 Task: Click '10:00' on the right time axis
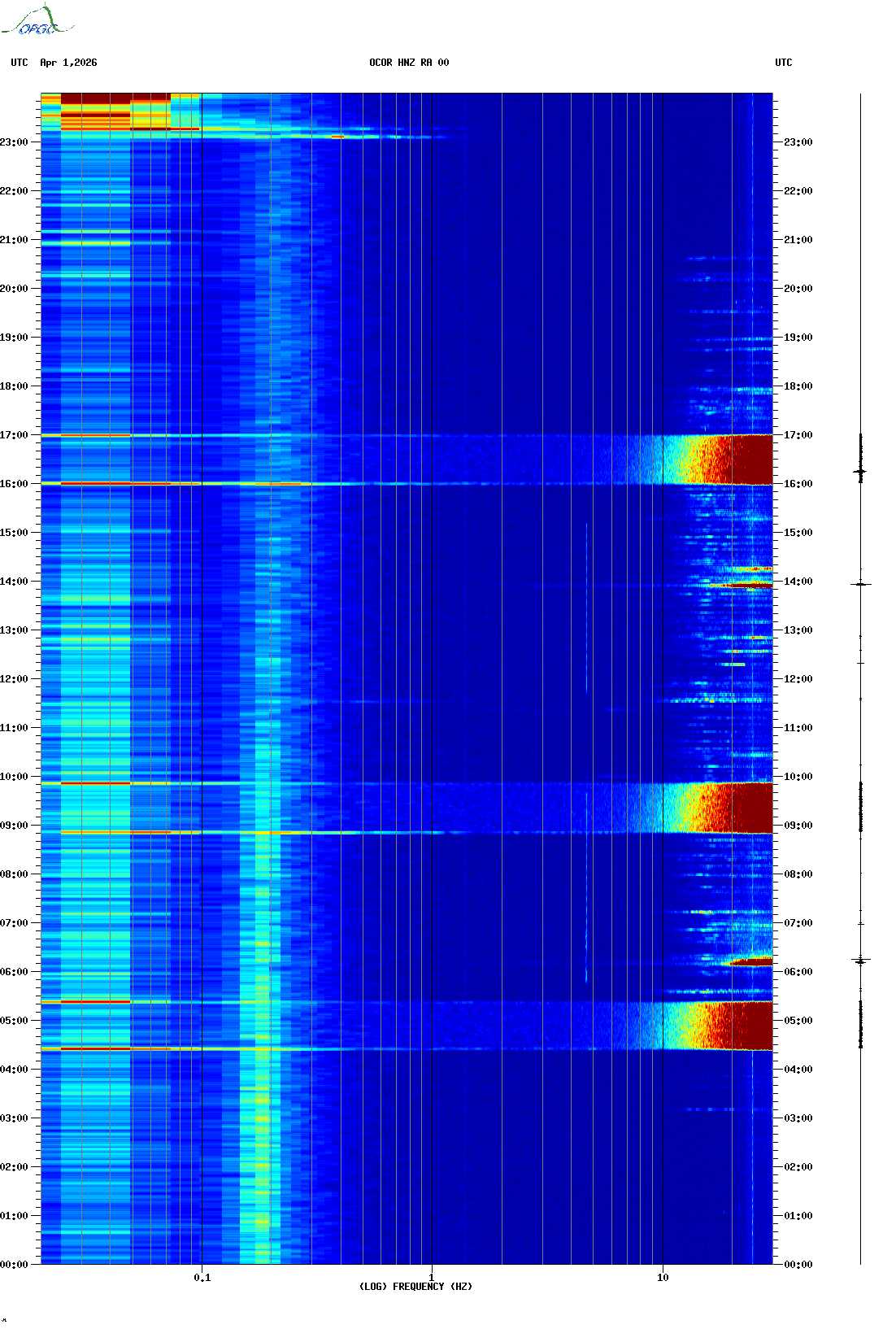798,777
